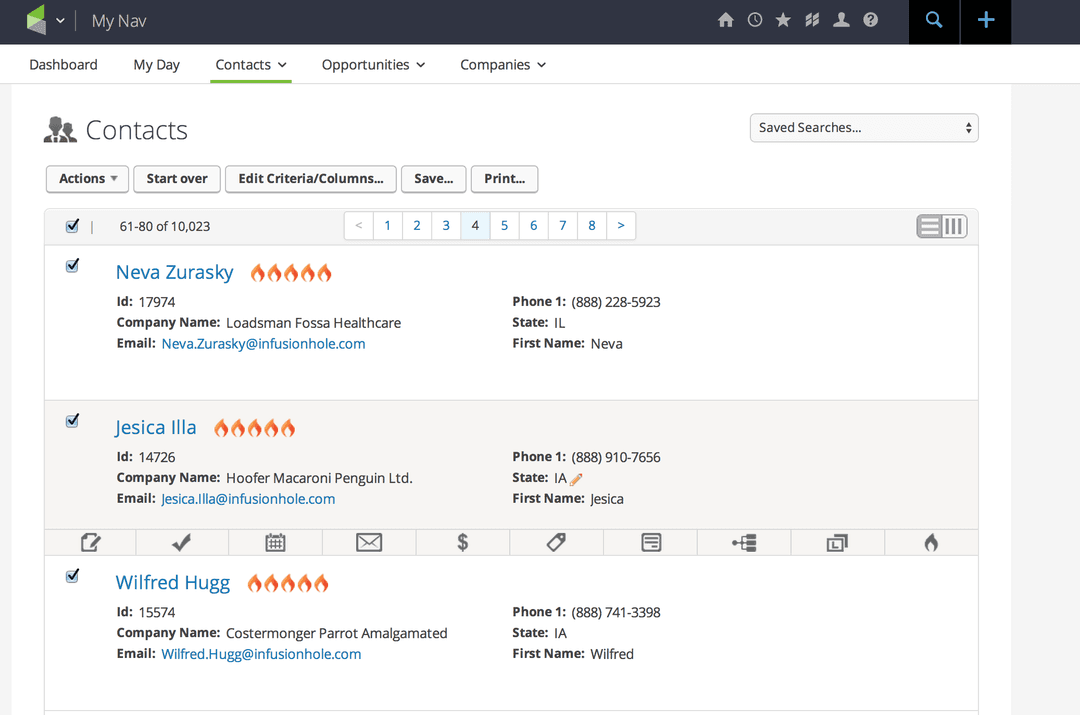
Task: Click the Start over button
Action: coord(177,179)
